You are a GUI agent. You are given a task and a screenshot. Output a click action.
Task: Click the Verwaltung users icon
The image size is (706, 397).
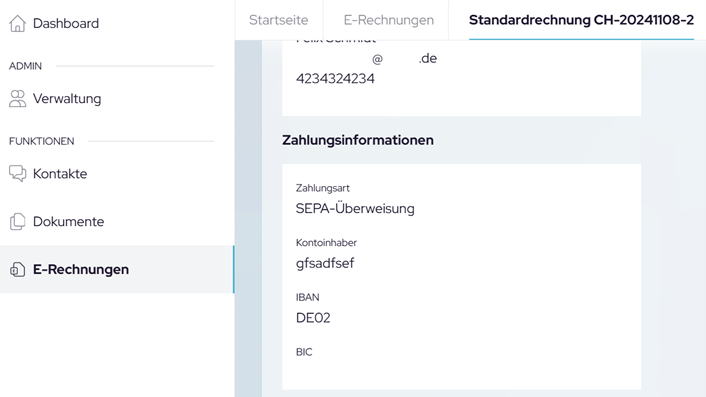point(18,99)
